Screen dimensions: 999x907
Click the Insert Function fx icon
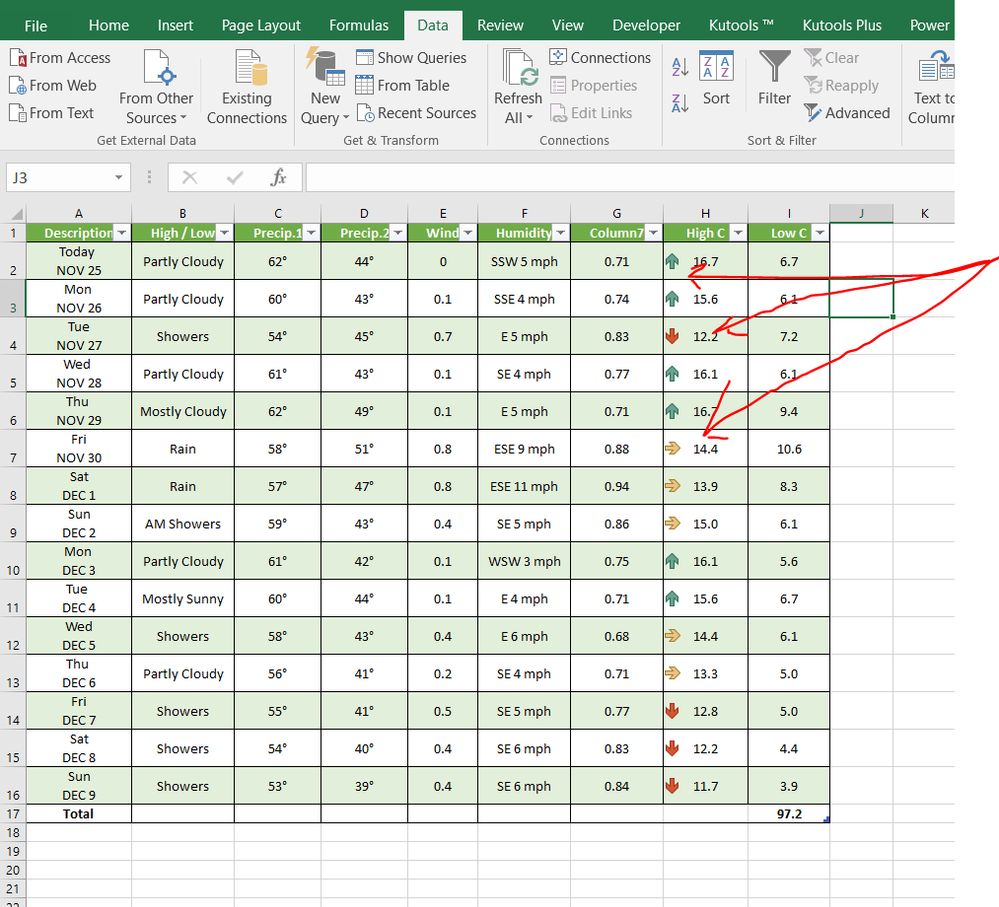[x=279, y=178]
